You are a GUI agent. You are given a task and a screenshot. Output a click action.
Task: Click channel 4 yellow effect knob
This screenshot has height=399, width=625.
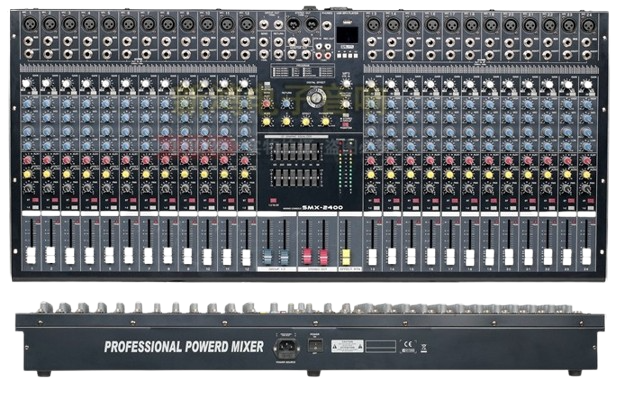86,174
